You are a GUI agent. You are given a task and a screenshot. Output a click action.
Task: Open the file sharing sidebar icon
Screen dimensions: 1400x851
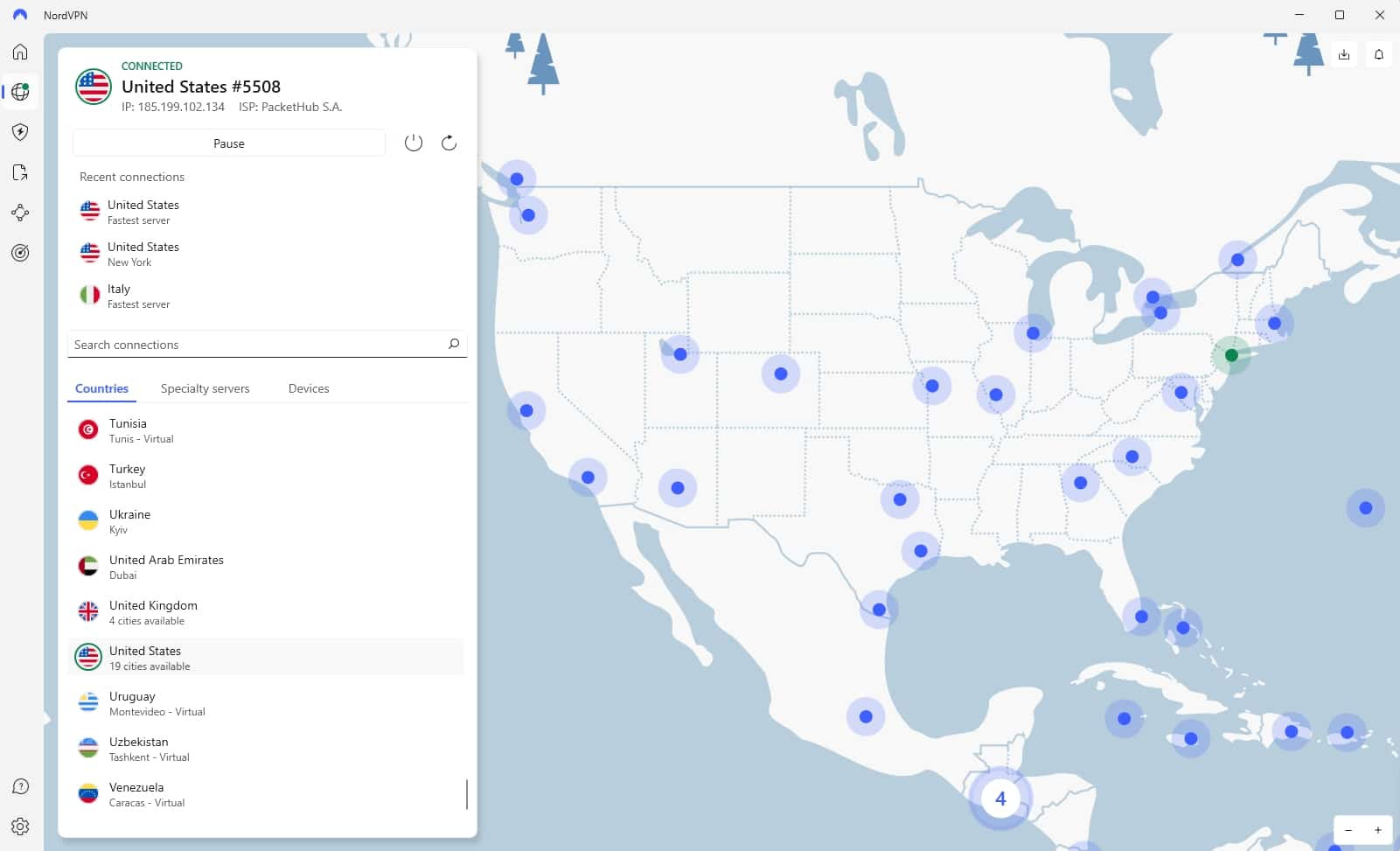click(x=20, y=172)
